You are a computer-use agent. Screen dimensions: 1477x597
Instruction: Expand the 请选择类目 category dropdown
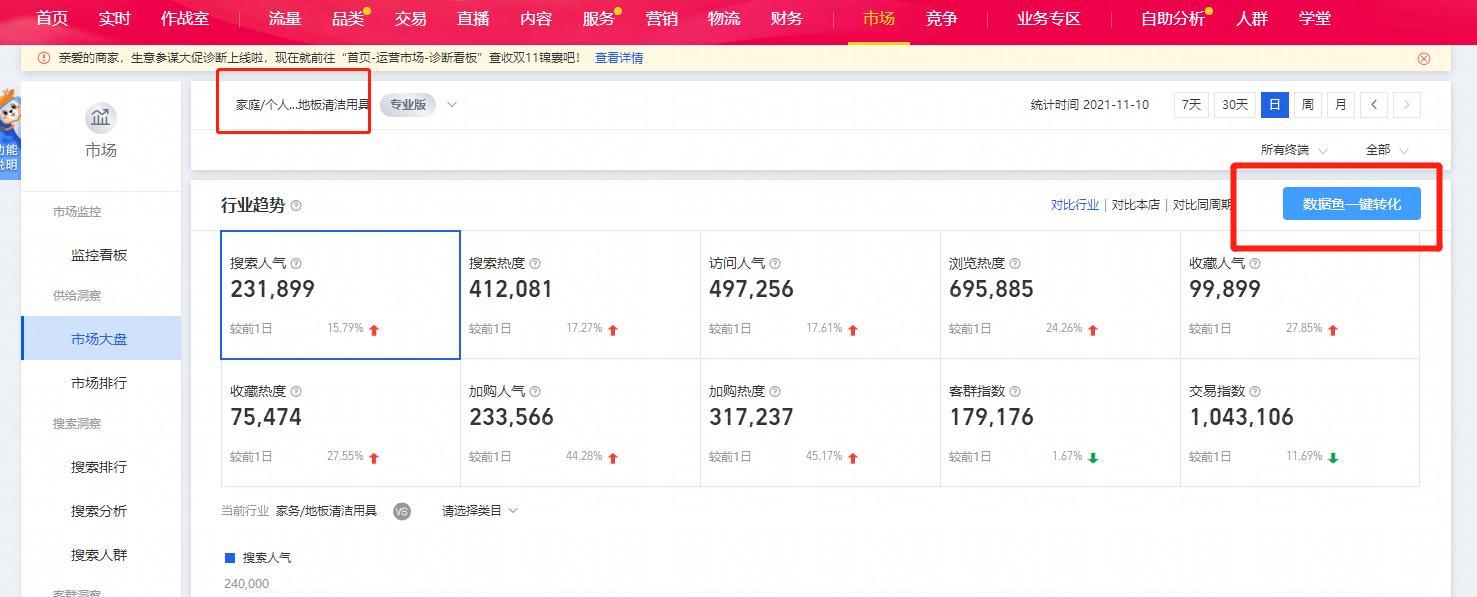(480, 511)
